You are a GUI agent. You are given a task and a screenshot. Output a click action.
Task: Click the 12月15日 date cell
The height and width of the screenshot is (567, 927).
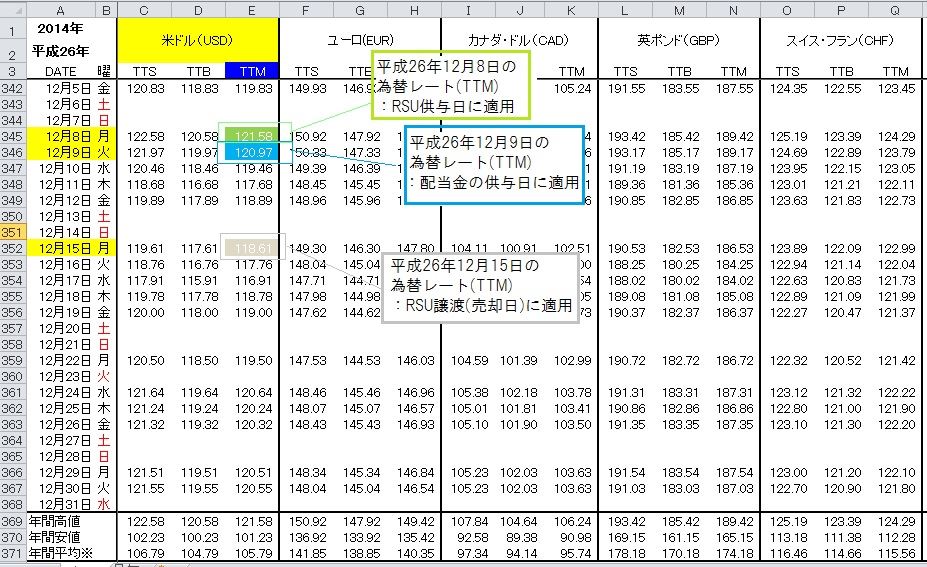pyautogui.click(x=60, y=248)
